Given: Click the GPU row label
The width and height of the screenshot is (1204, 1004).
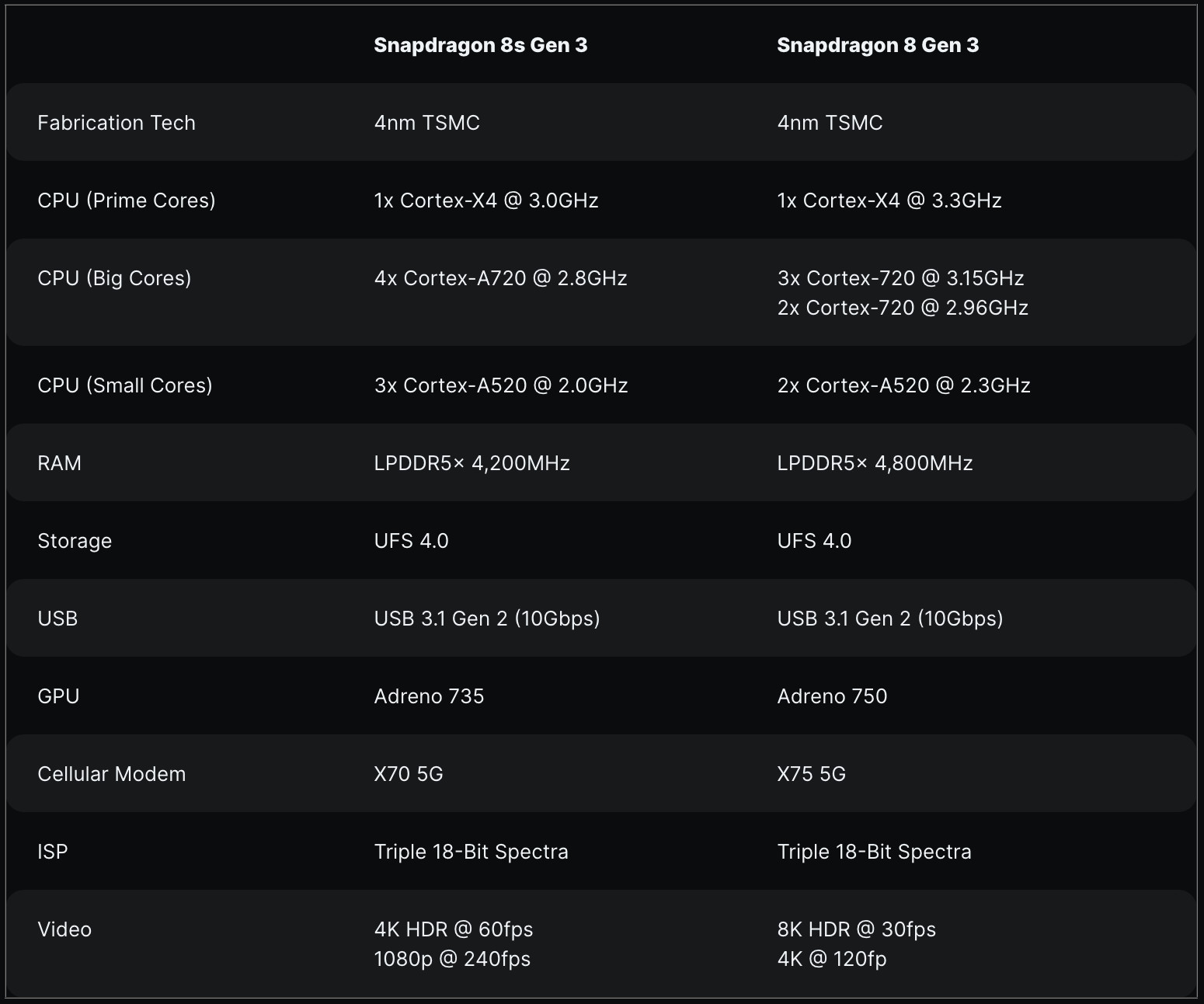Looking at the screenshot, I should point(58,696).
